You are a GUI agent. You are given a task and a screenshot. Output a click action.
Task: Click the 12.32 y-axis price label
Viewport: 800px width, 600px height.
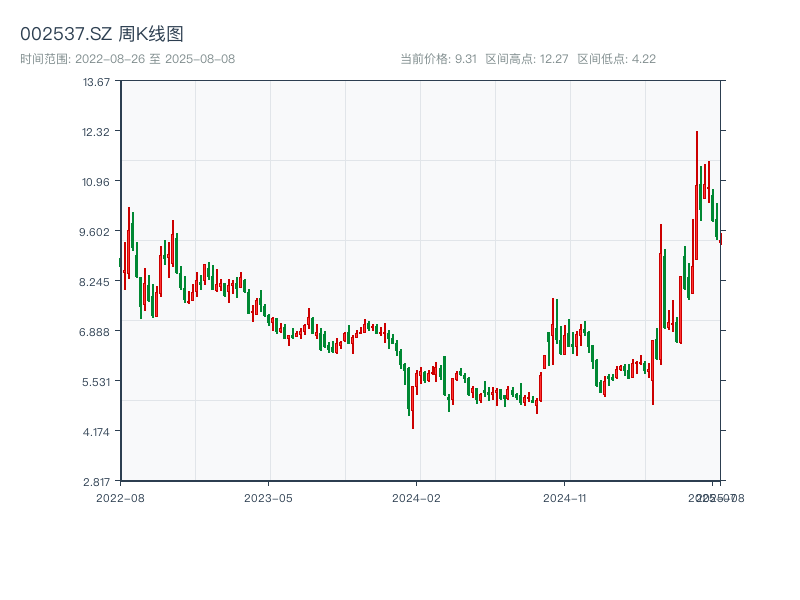(x=97, y=132)
